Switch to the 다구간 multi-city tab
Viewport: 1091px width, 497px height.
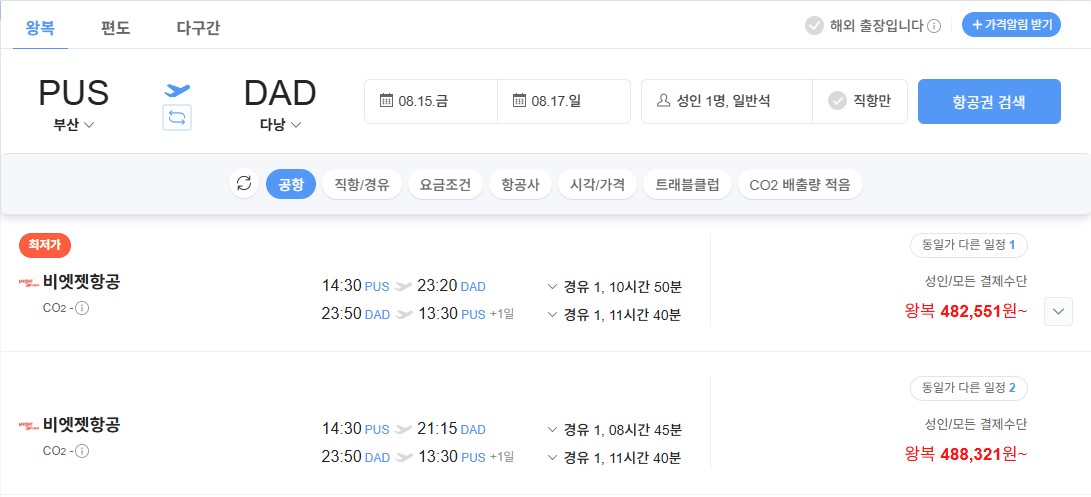(198, 28)
